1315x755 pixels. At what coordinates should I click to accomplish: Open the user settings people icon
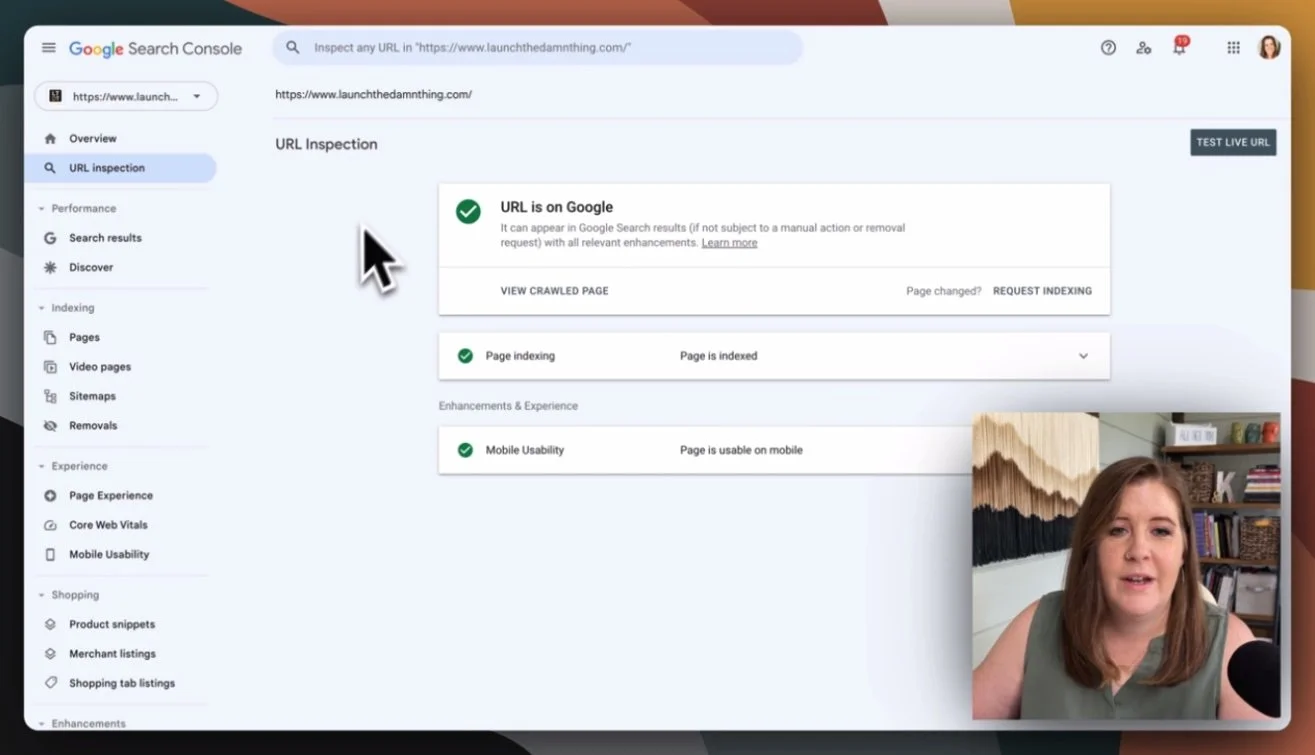click(1144, 47)
